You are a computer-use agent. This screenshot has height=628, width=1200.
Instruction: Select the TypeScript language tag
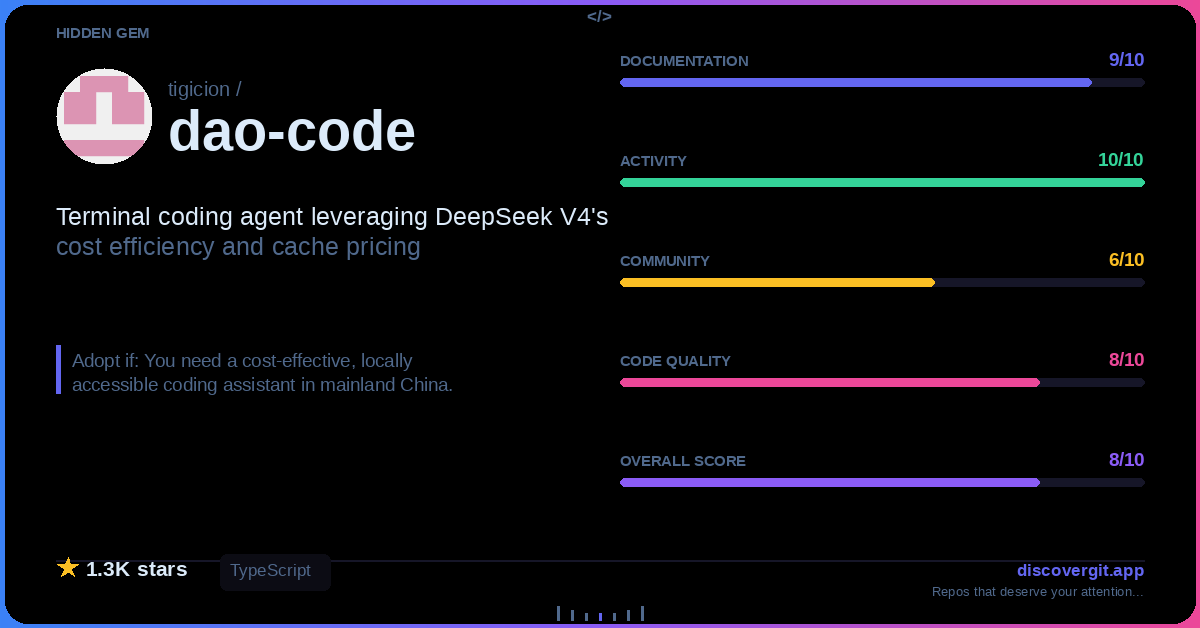[x=275, y=571]
